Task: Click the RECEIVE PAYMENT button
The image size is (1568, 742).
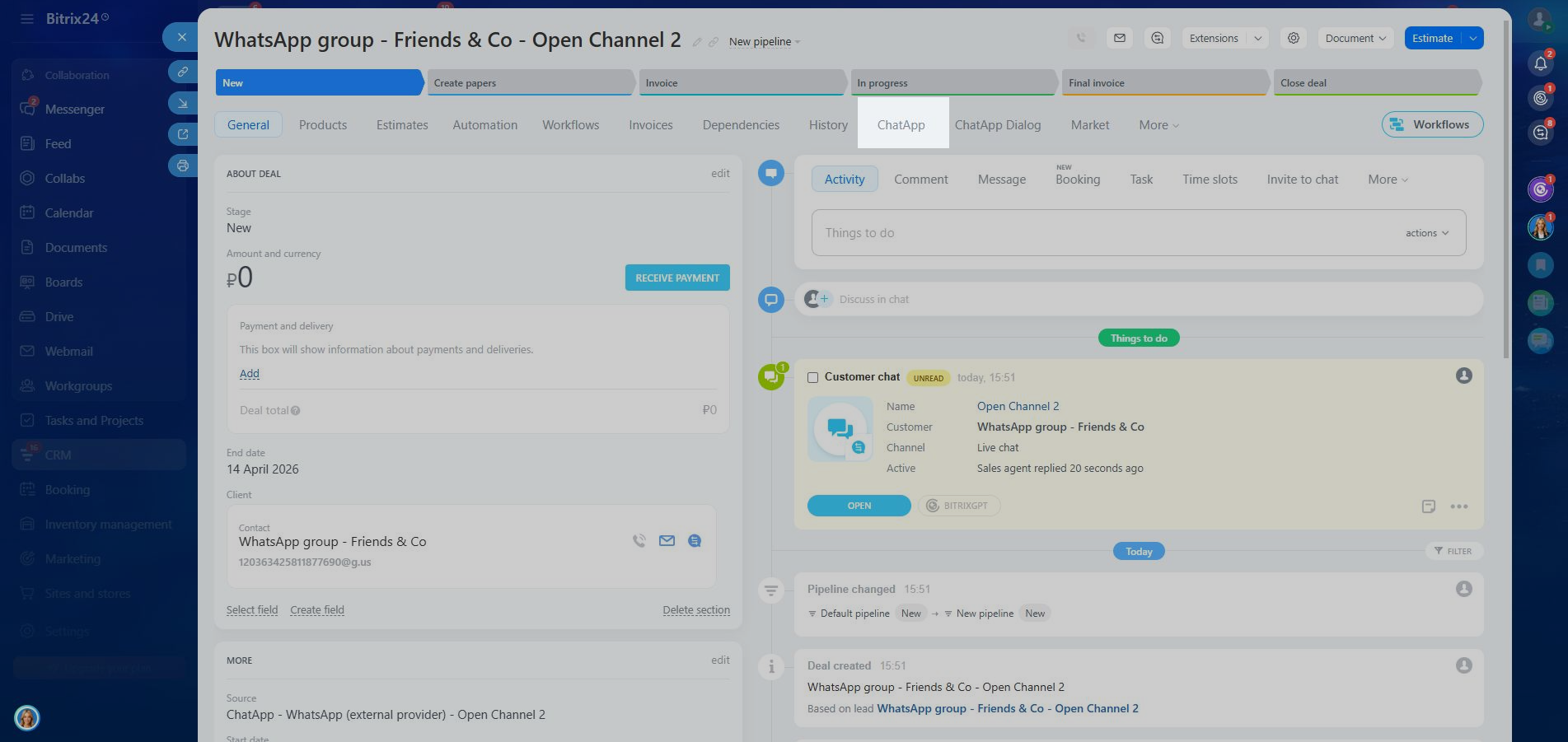Action: (x=676, y=278)
